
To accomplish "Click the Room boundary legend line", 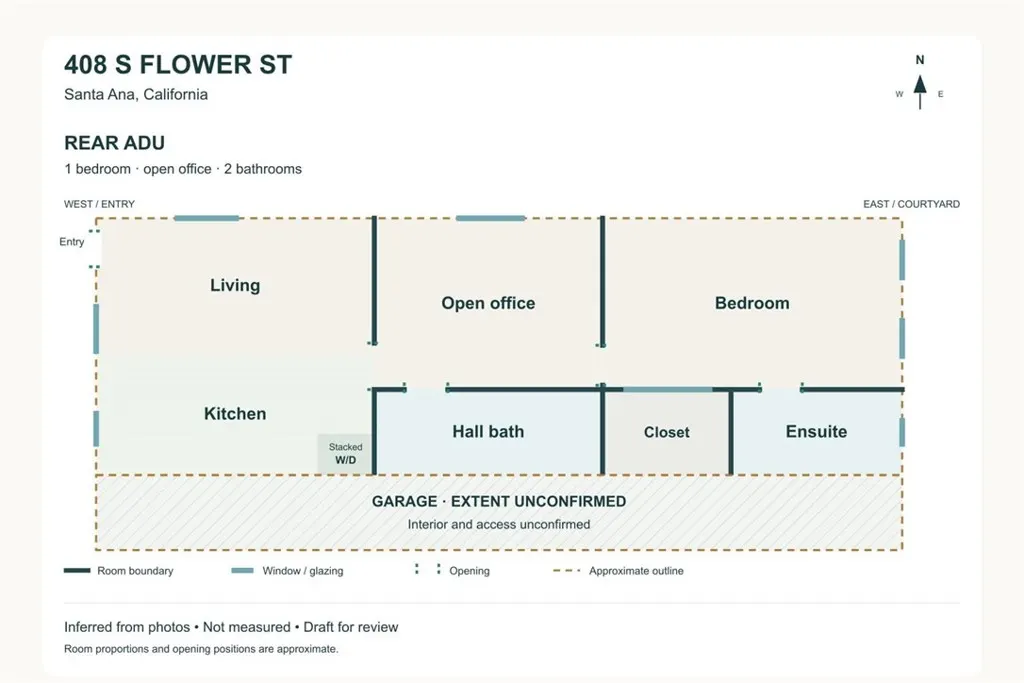I will [x=77, y=571].
